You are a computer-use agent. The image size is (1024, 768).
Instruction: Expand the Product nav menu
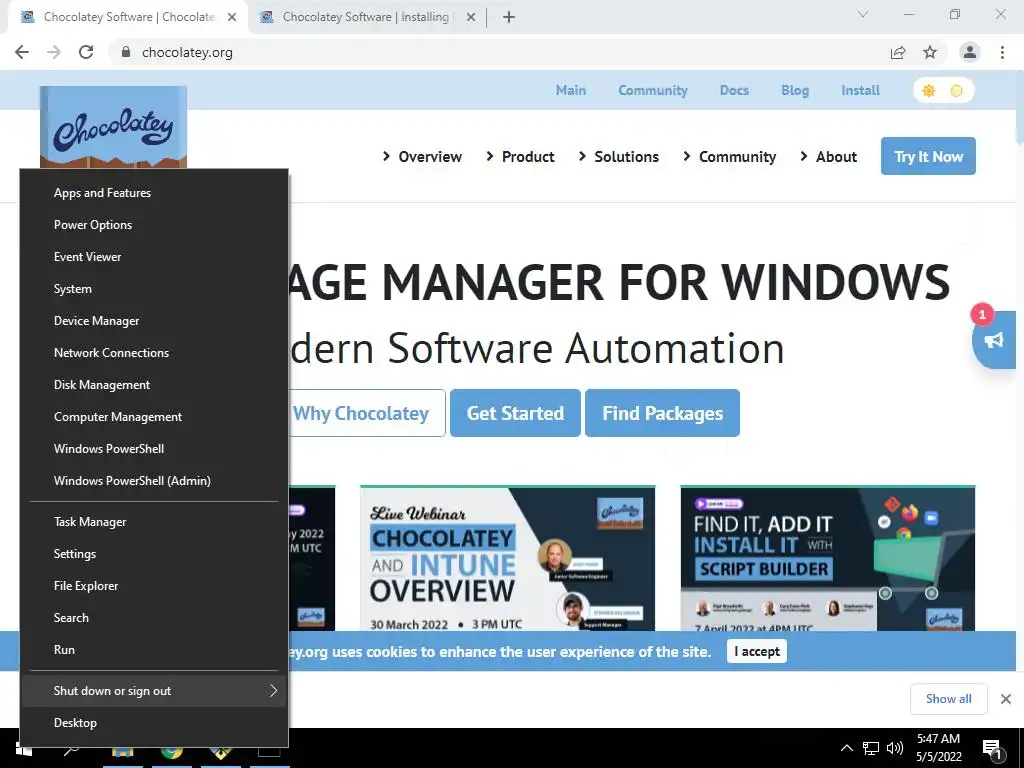pyautogui.click(x=520, y=157)
